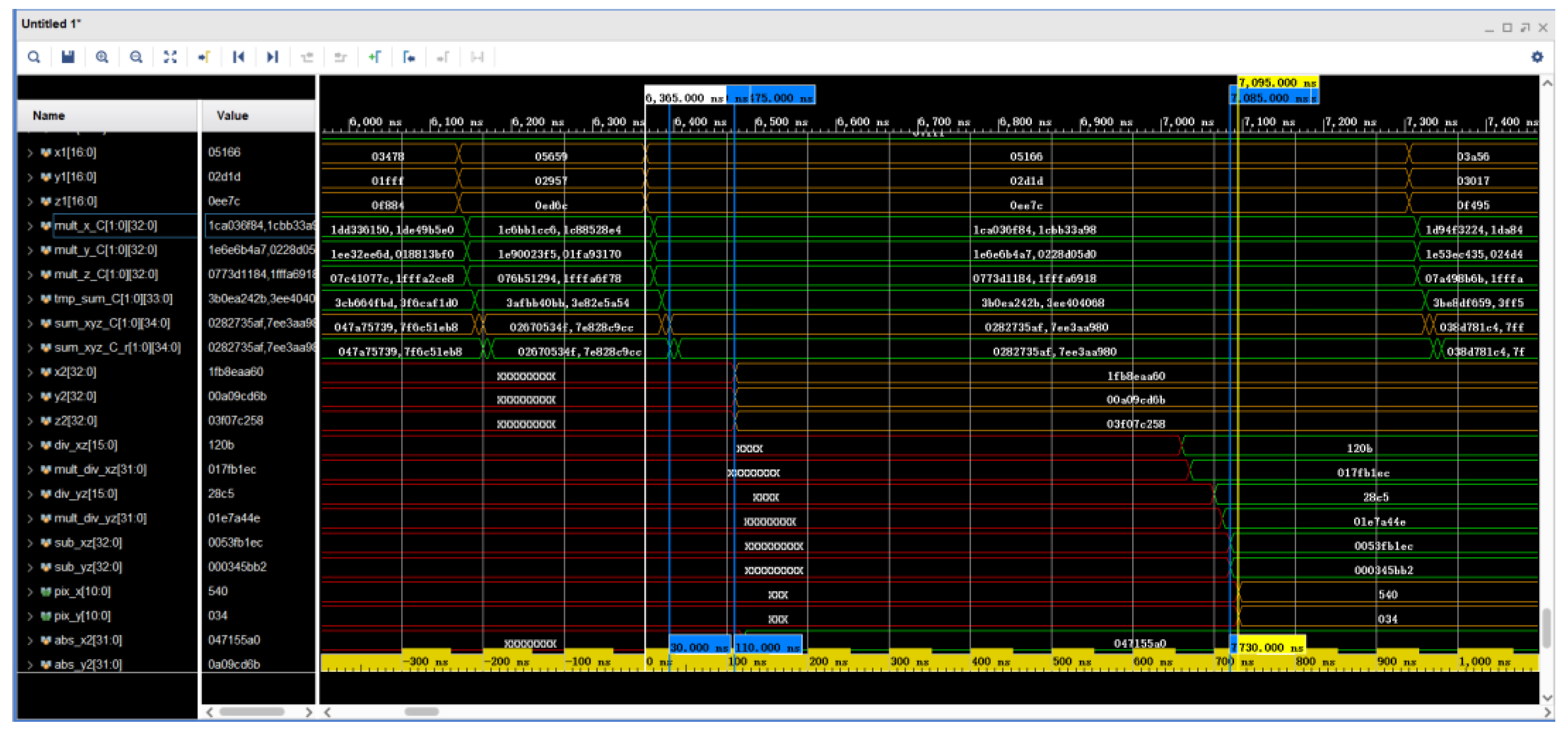Zoom fit the whole waveform

[170, 57]
